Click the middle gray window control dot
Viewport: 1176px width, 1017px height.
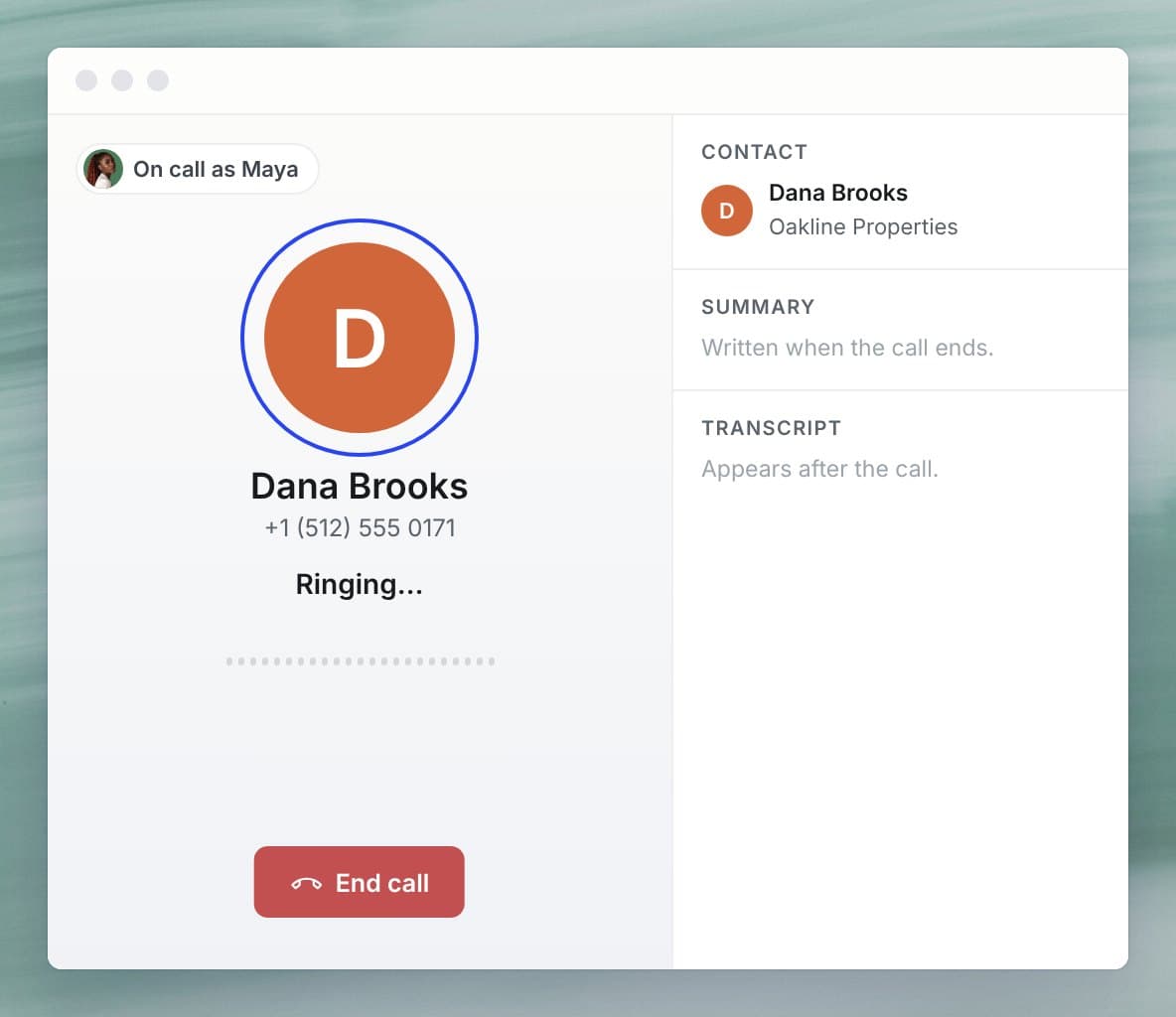point(122,80)
